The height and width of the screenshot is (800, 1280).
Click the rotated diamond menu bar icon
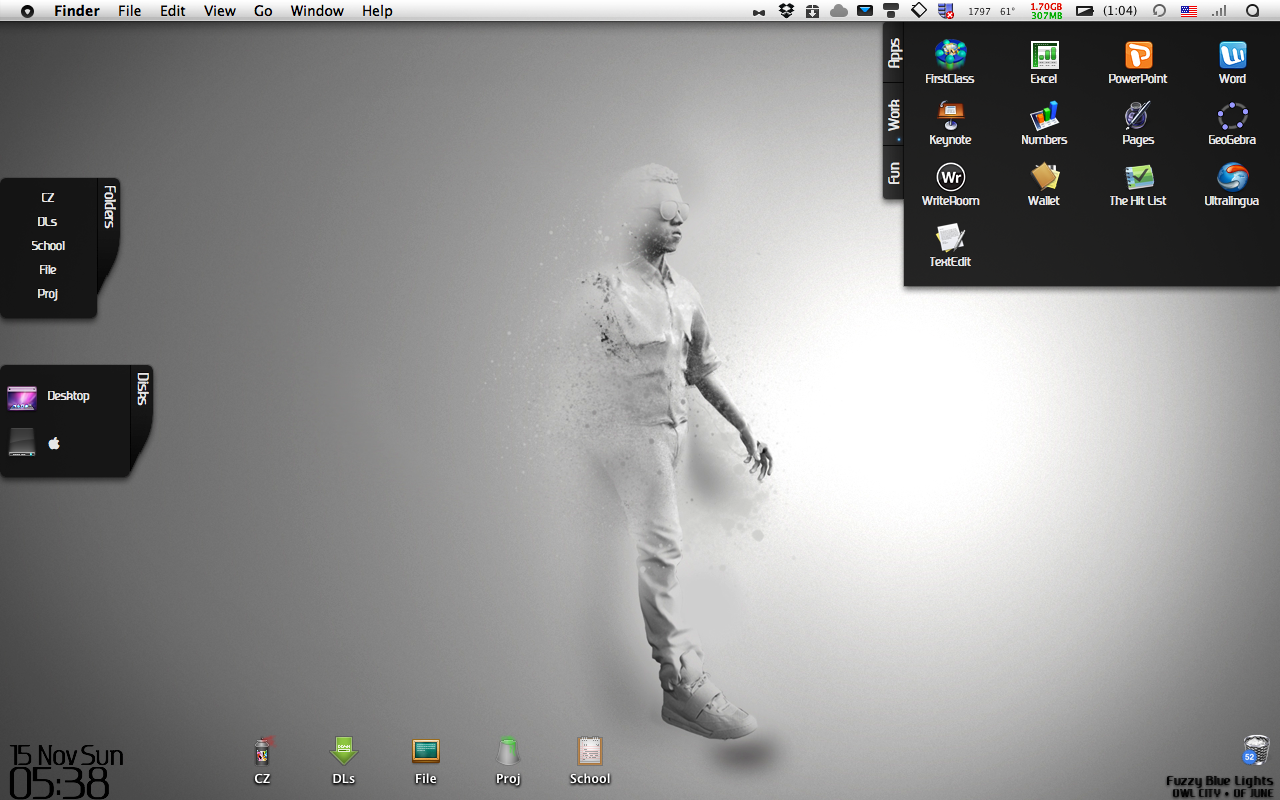click(919, 11)
